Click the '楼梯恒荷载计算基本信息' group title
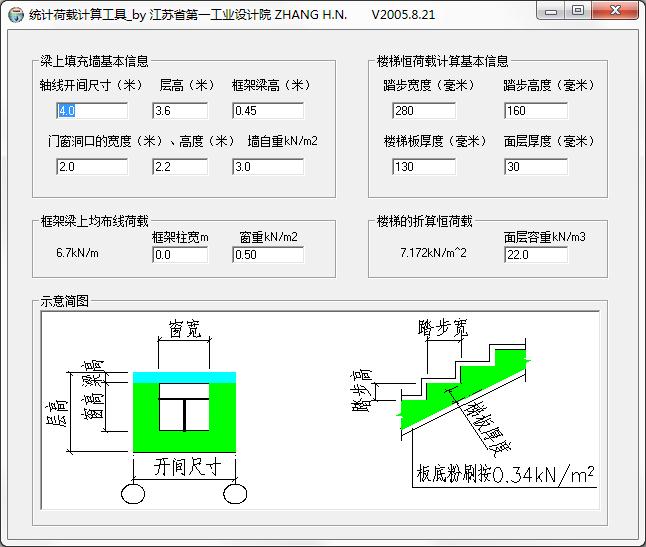This screenshot has height=547, width=646. [442, 61]
